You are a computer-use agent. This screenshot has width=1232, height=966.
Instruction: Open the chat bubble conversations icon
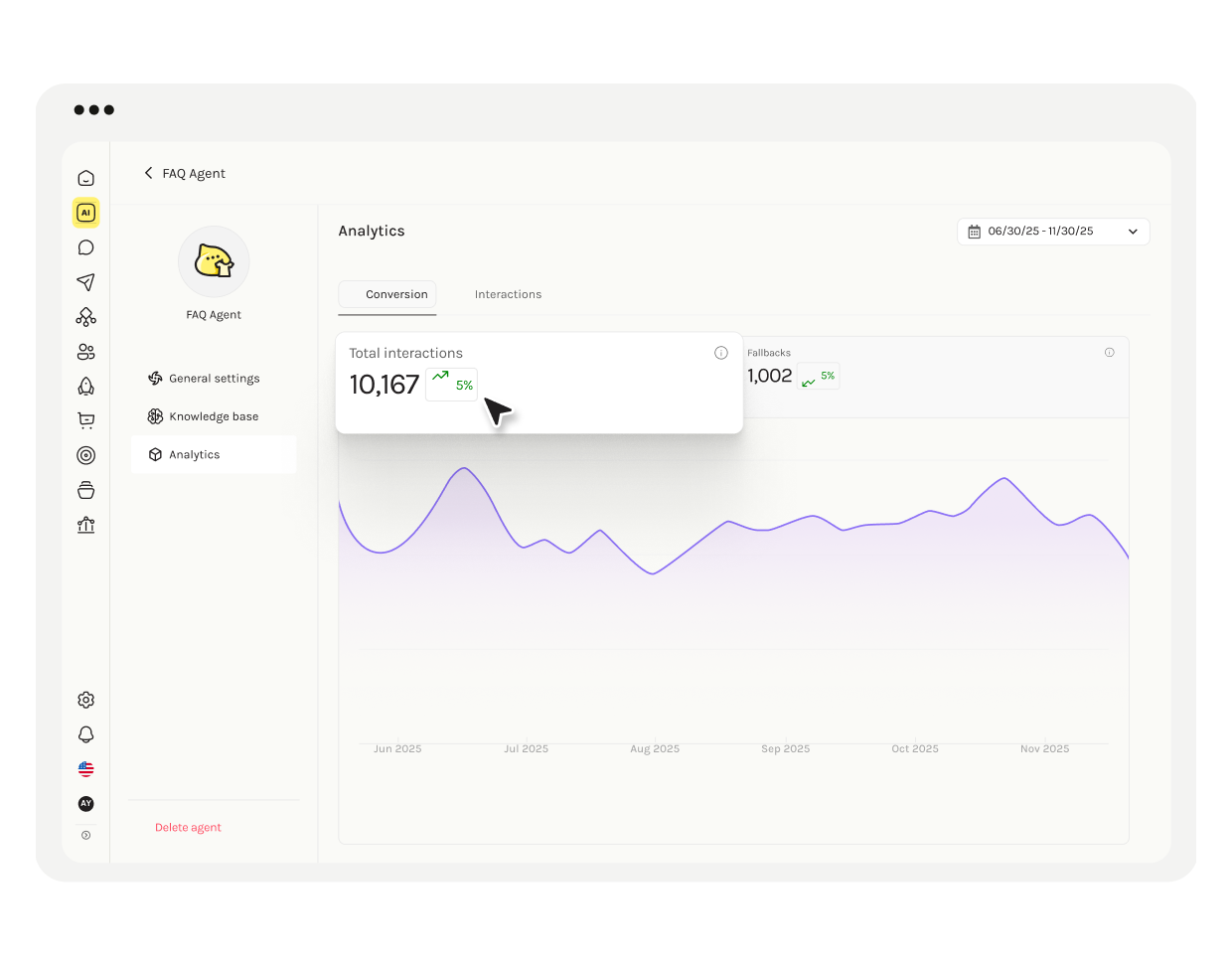coord(86,247)
